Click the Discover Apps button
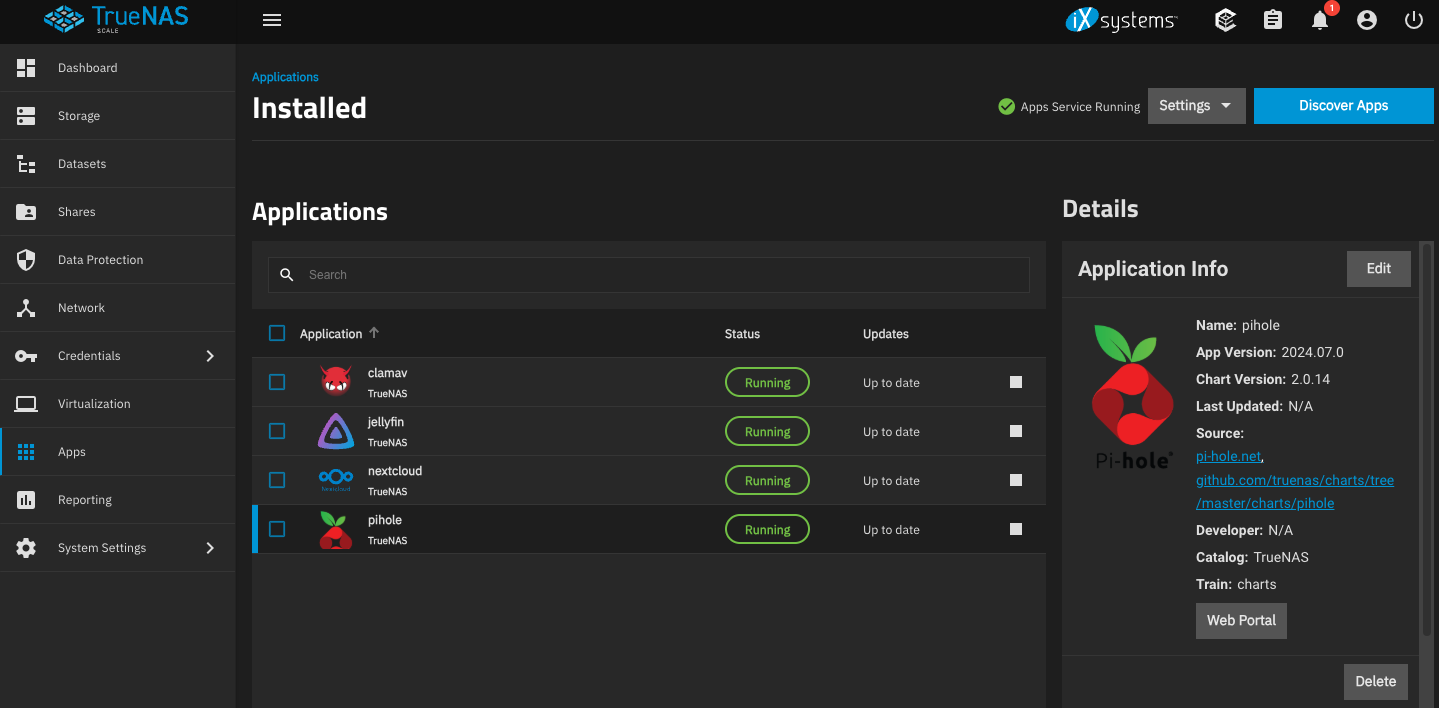This screenshot has width=1439, height=708. pyautogui.click(x=1343, y=106)
